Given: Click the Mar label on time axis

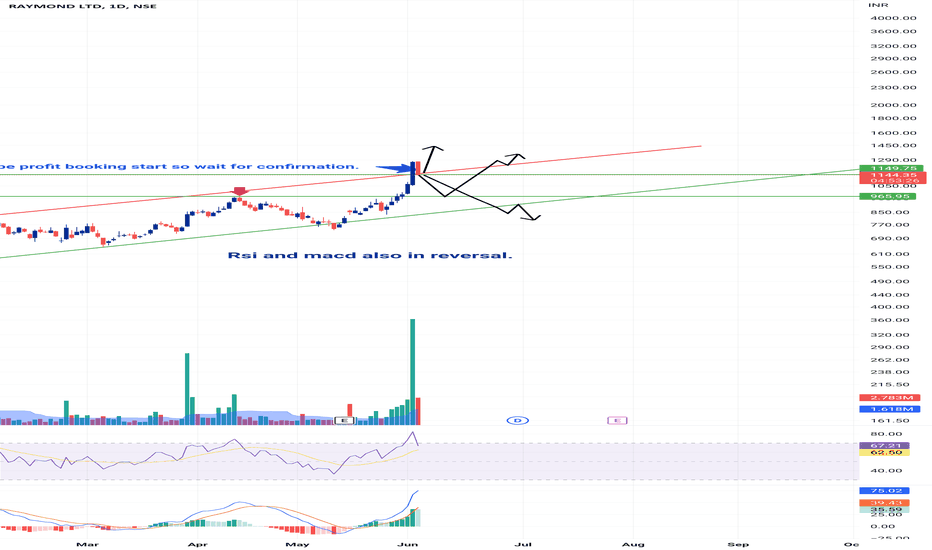Looking at the screenshot, I should [87, 544].
